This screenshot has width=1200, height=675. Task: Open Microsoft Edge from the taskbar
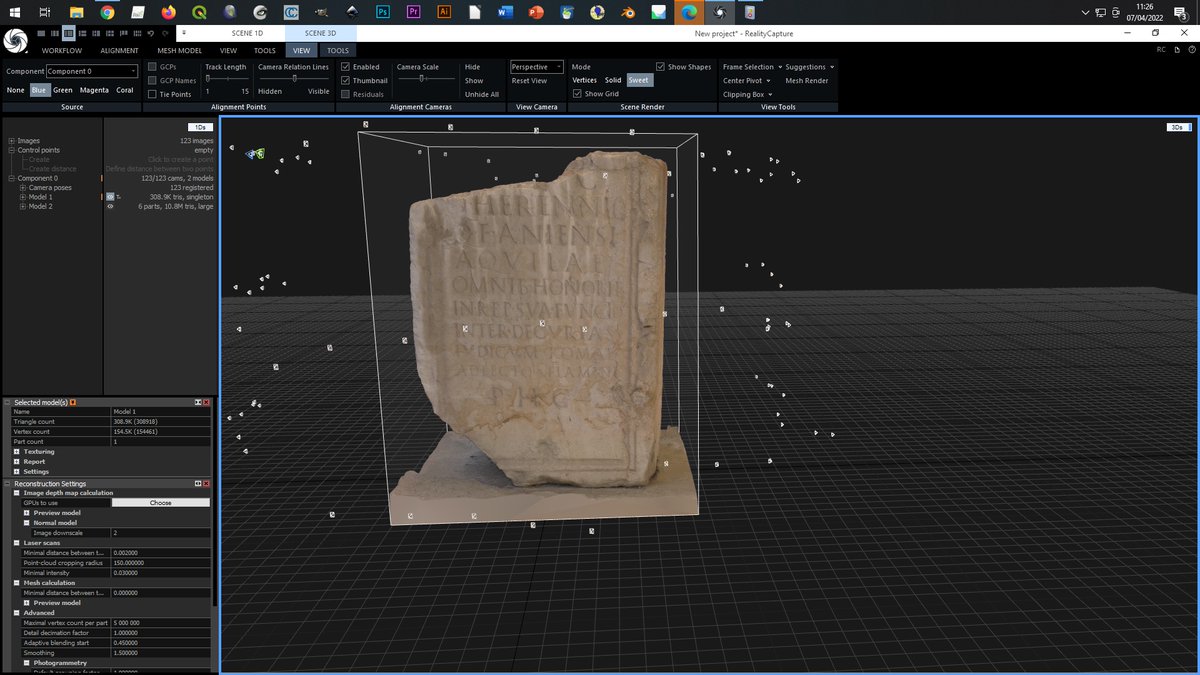[688, 12]
